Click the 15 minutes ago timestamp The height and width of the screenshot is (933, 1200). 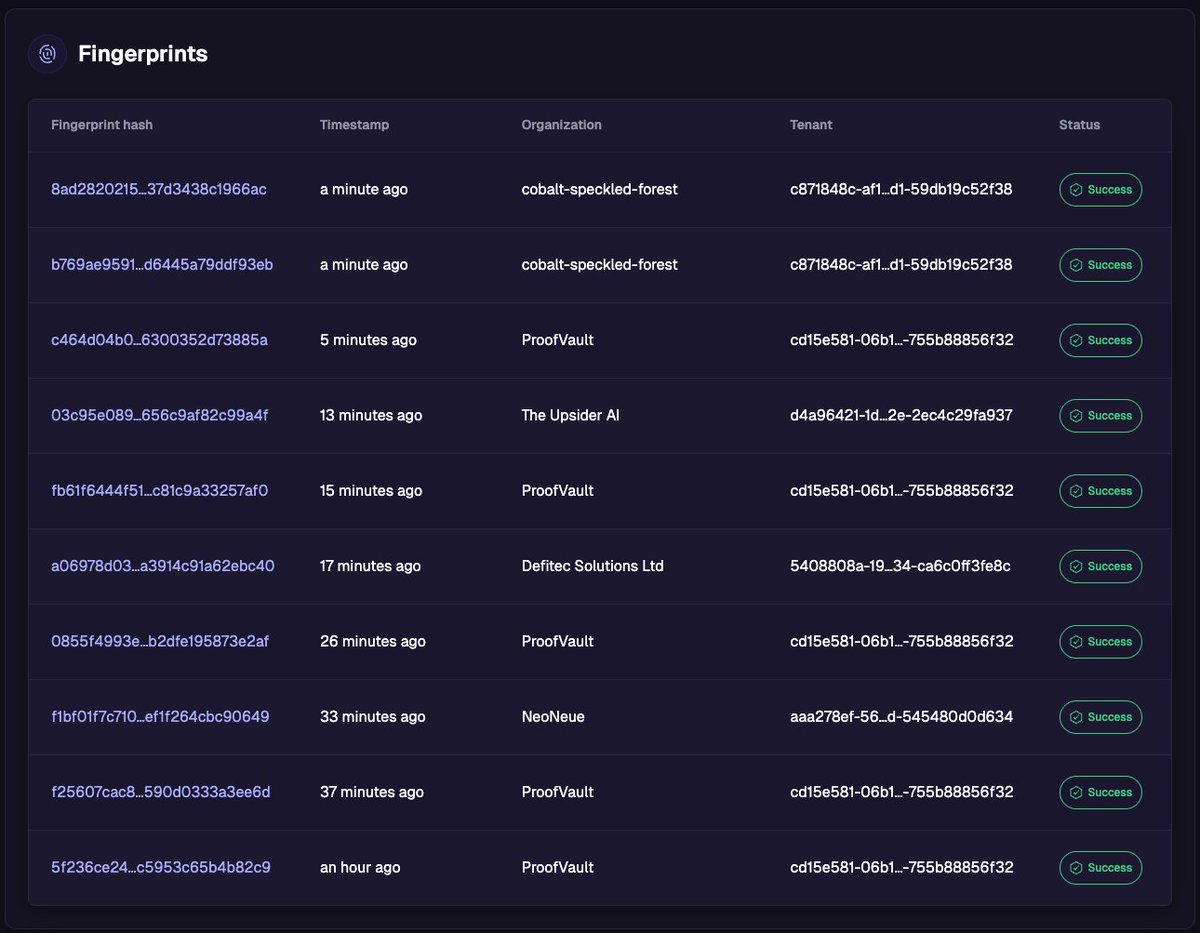click(371, 491)
